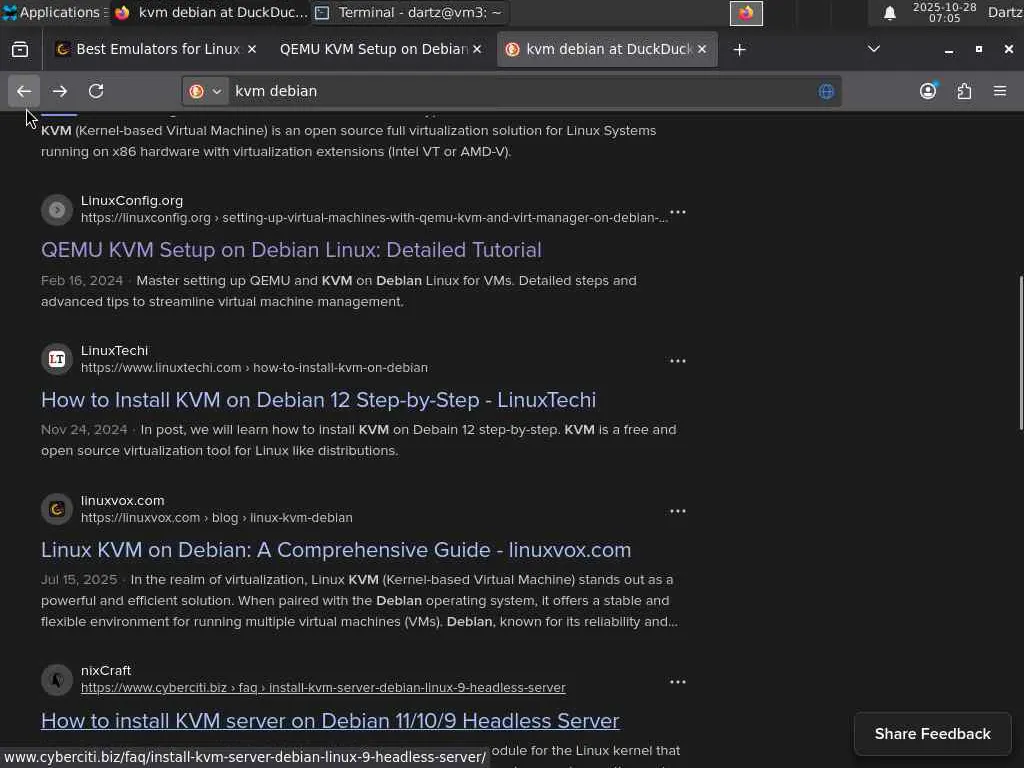Click the linuxtechi.com URL breadcrumb

255,368
